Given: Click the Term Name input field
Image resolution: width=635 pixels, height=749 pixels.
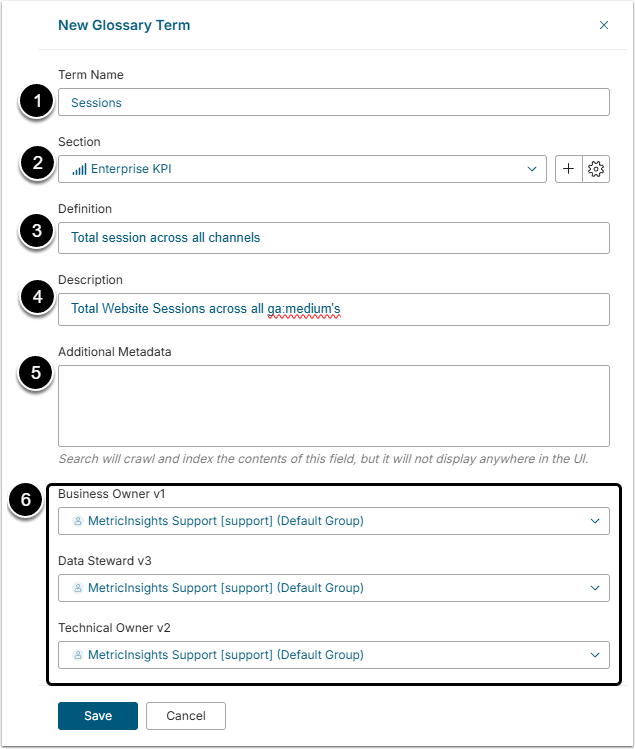Looking at the screenshot, I should click(x=333, y=102).
